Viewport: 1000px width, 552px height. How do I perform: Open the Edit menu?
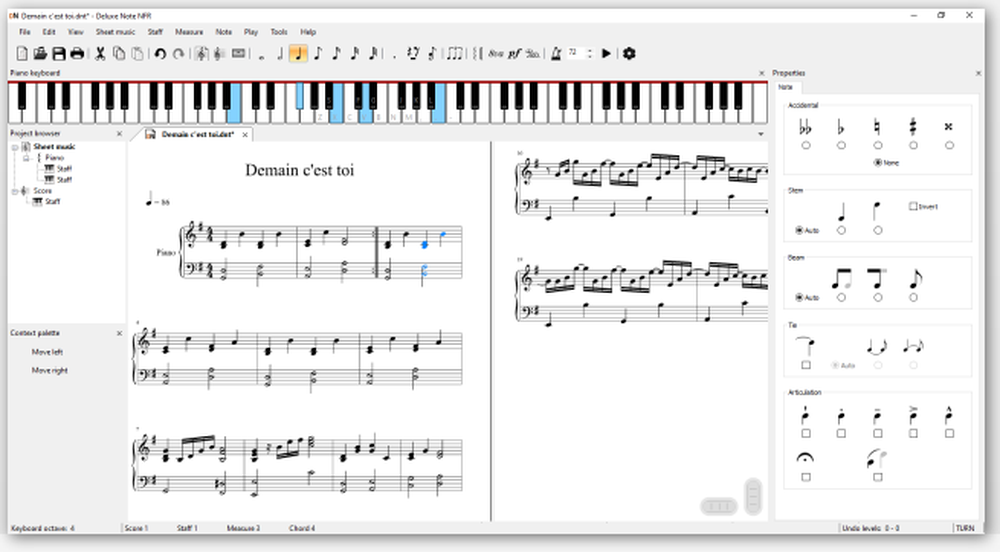pos(49,32)
